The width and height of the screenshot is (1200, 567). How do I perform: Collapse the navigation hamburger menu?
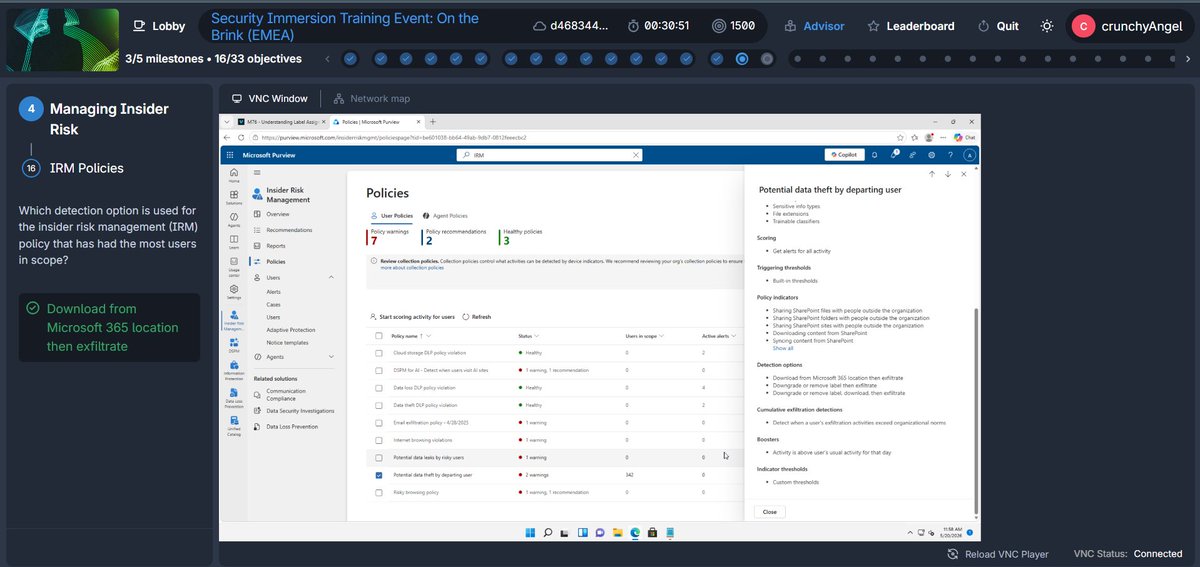(x=257, y=173)
